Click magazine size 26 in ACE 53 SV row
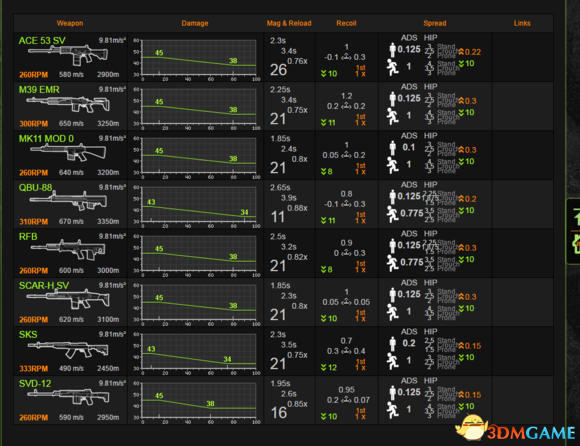580x446 pixels. 278,70
